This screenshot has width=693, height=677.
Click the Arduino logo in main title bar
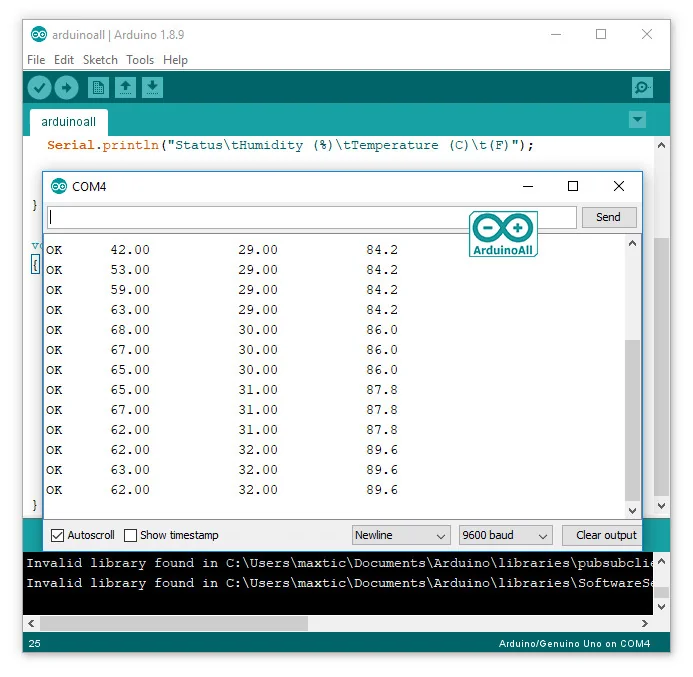[39, 34]
